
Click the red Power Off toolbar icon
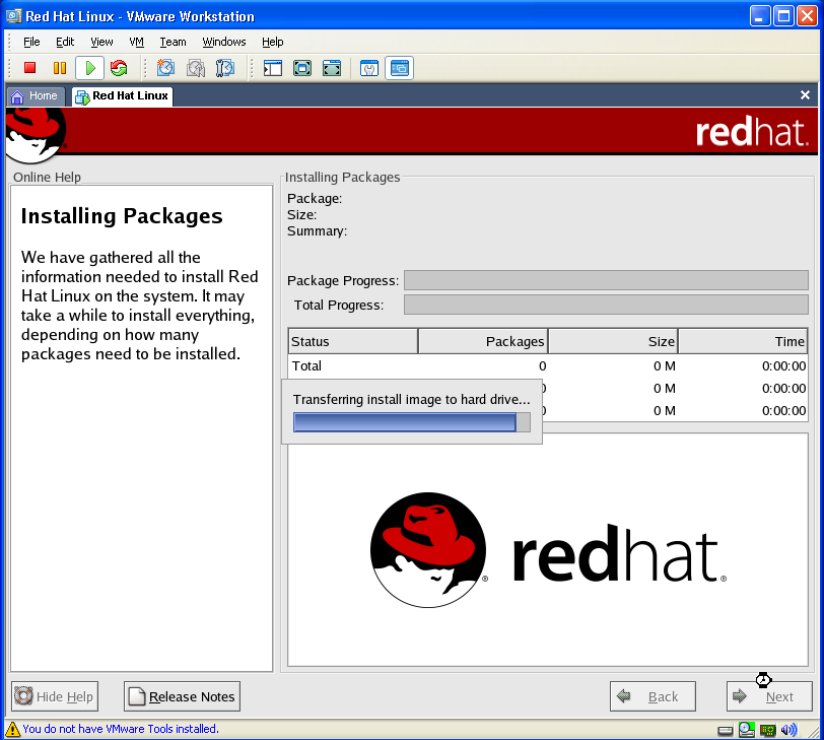coord(30,68)
